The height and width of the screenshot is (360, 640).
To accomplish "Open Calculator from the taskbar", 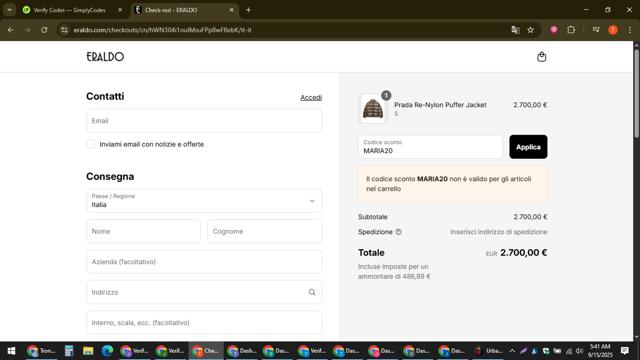I will 69,351.
